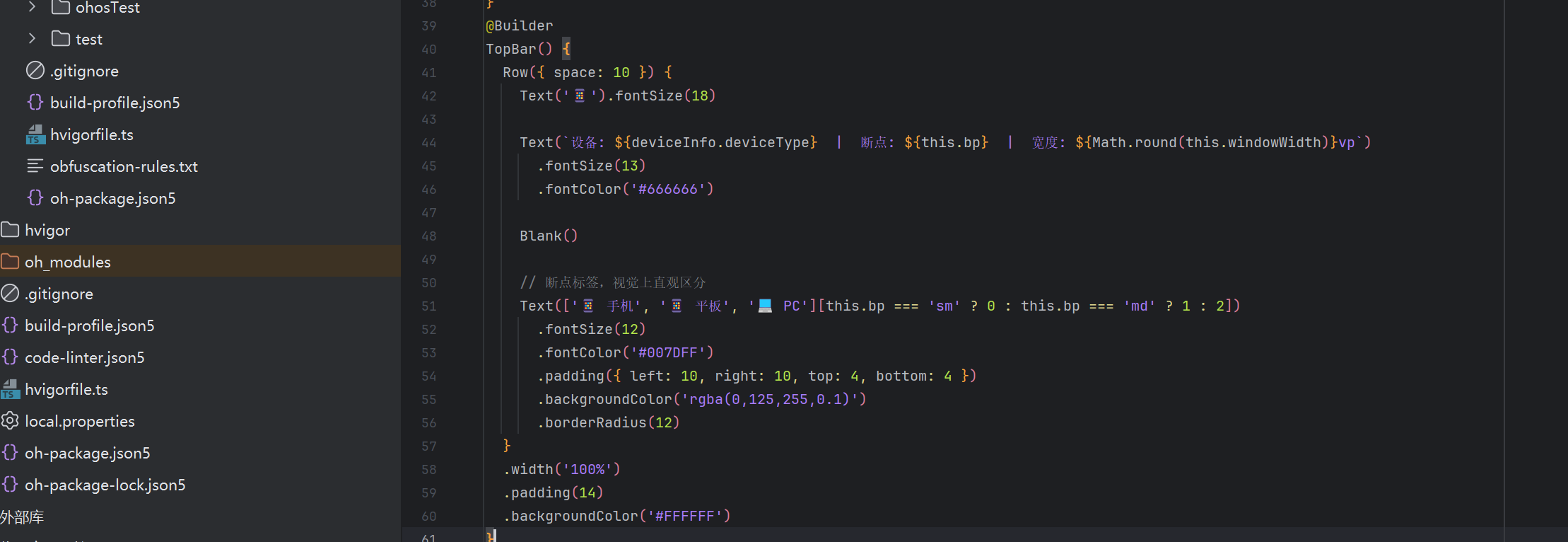The image size is (1568, 542).
Task: Click the gear icon of local.properties
Action: tap(10, 420)
